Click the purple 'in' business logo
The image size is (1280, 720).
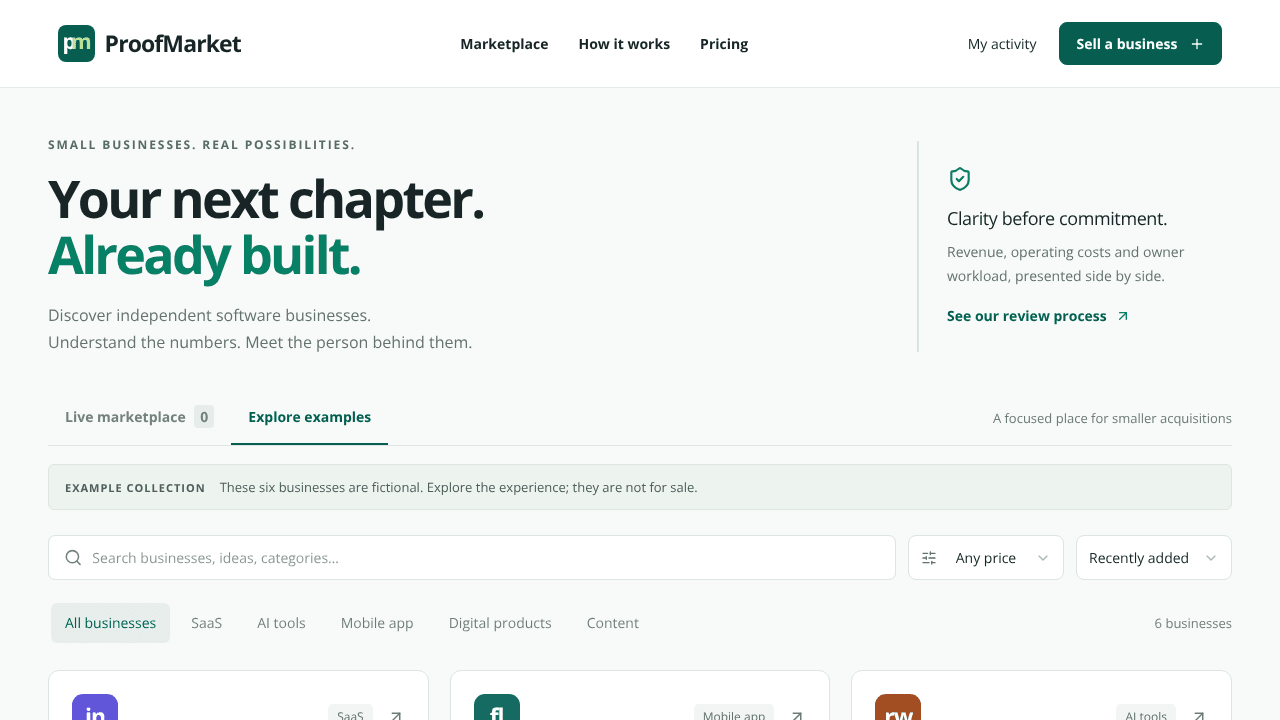click(95, 707)
